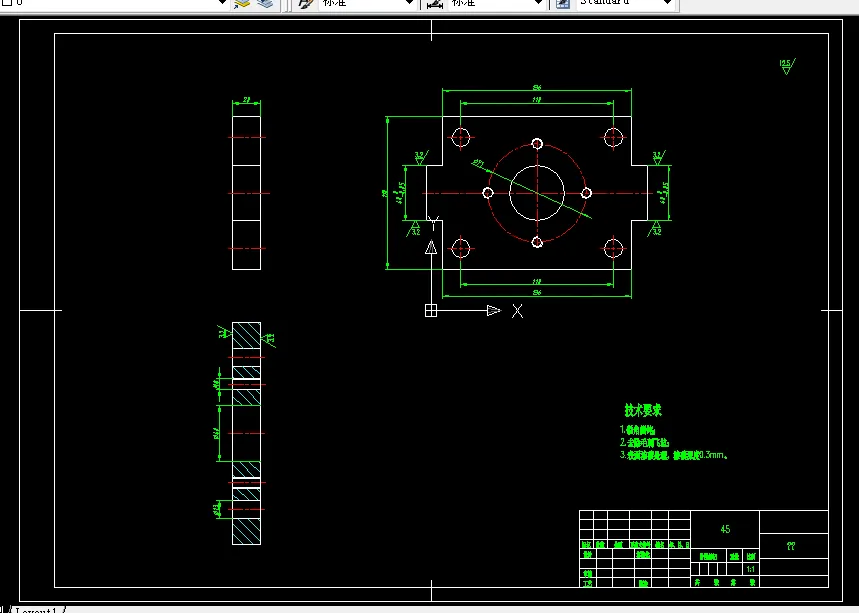Viewport: 859px width, 613px height.
Task: Select the top small hole on bolt circle
Action: (x=537, y=144)
